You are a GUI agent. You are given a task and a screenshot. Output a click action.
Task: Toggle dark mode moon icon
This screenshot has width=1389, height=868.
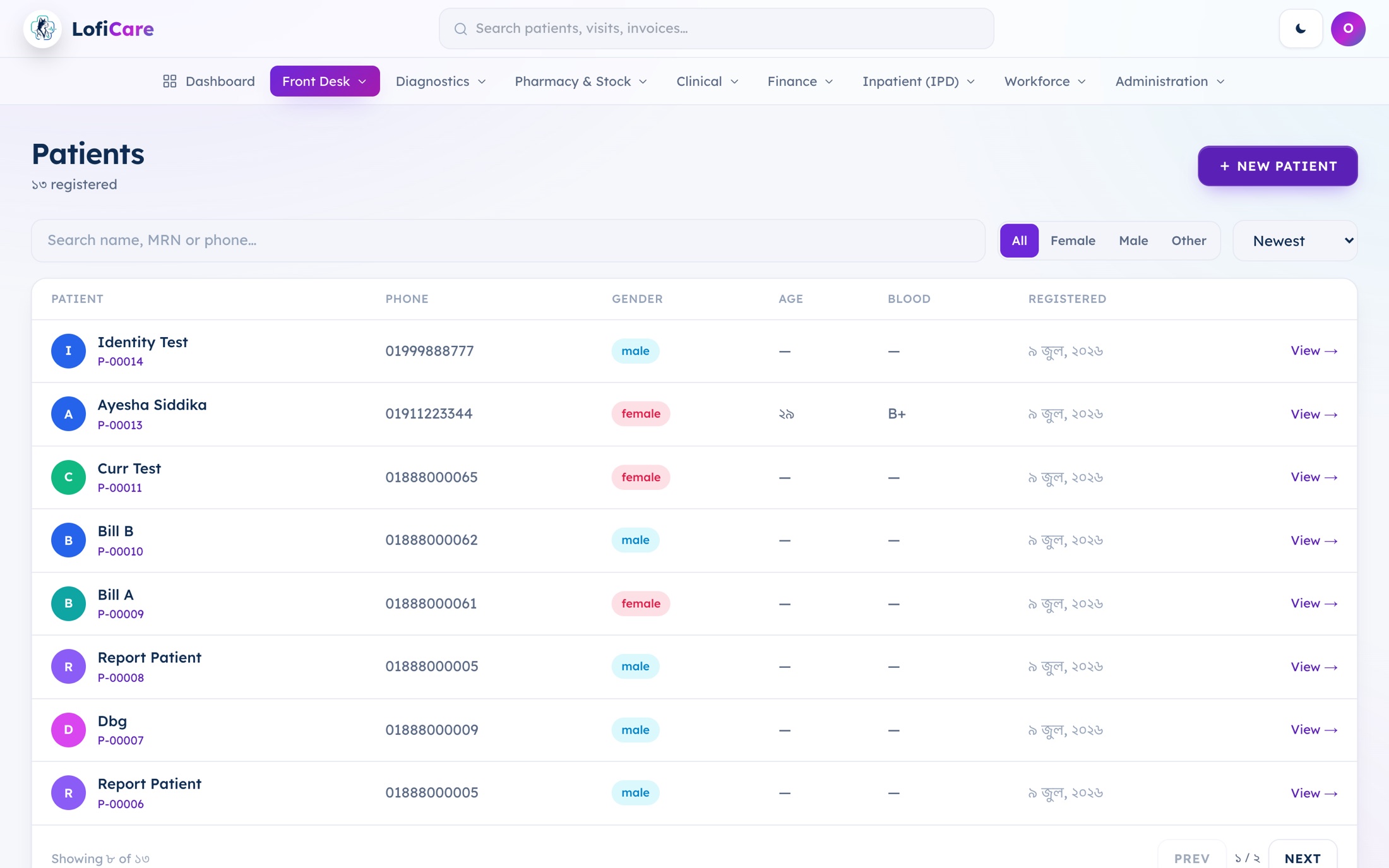pyautogui.click(x=1301, y=28)
